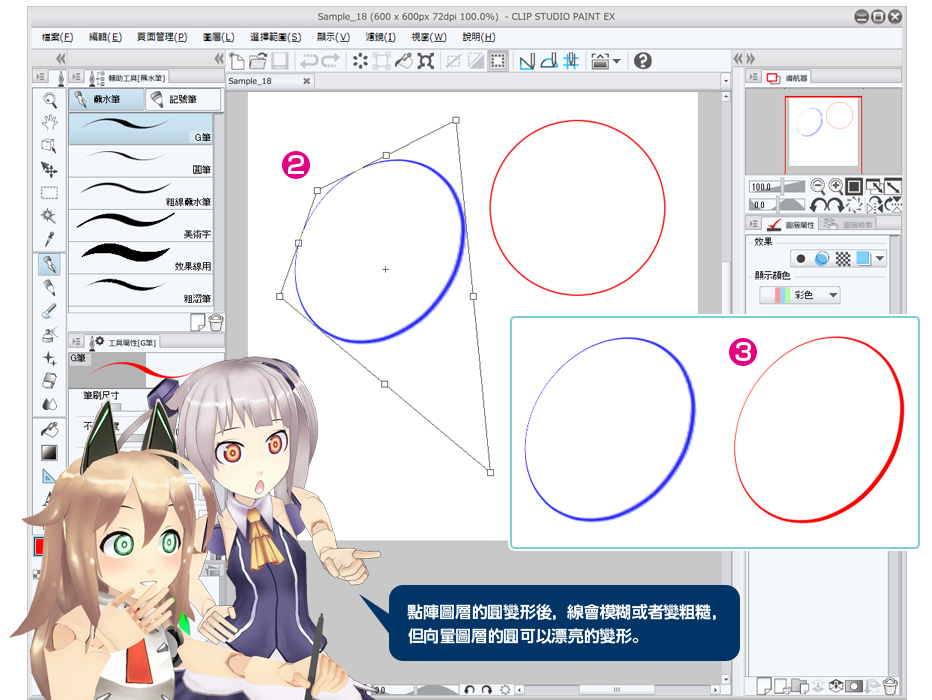
Task: Select the Decoration sparkle tool
Action: point(49,358)
